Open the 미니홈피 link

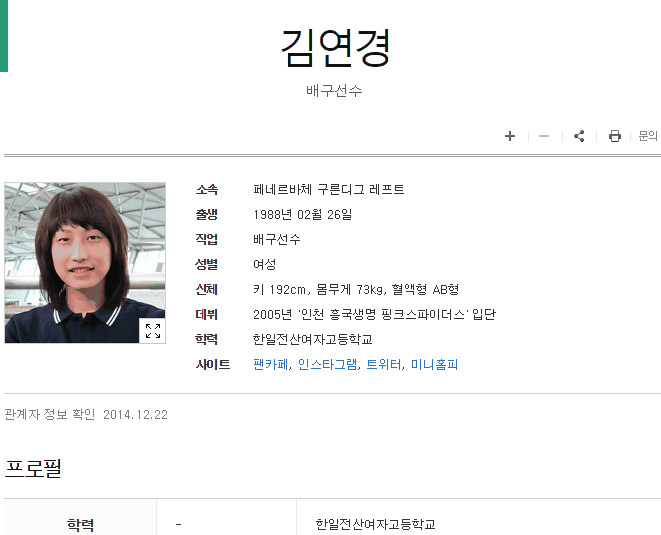coord(434,364)
